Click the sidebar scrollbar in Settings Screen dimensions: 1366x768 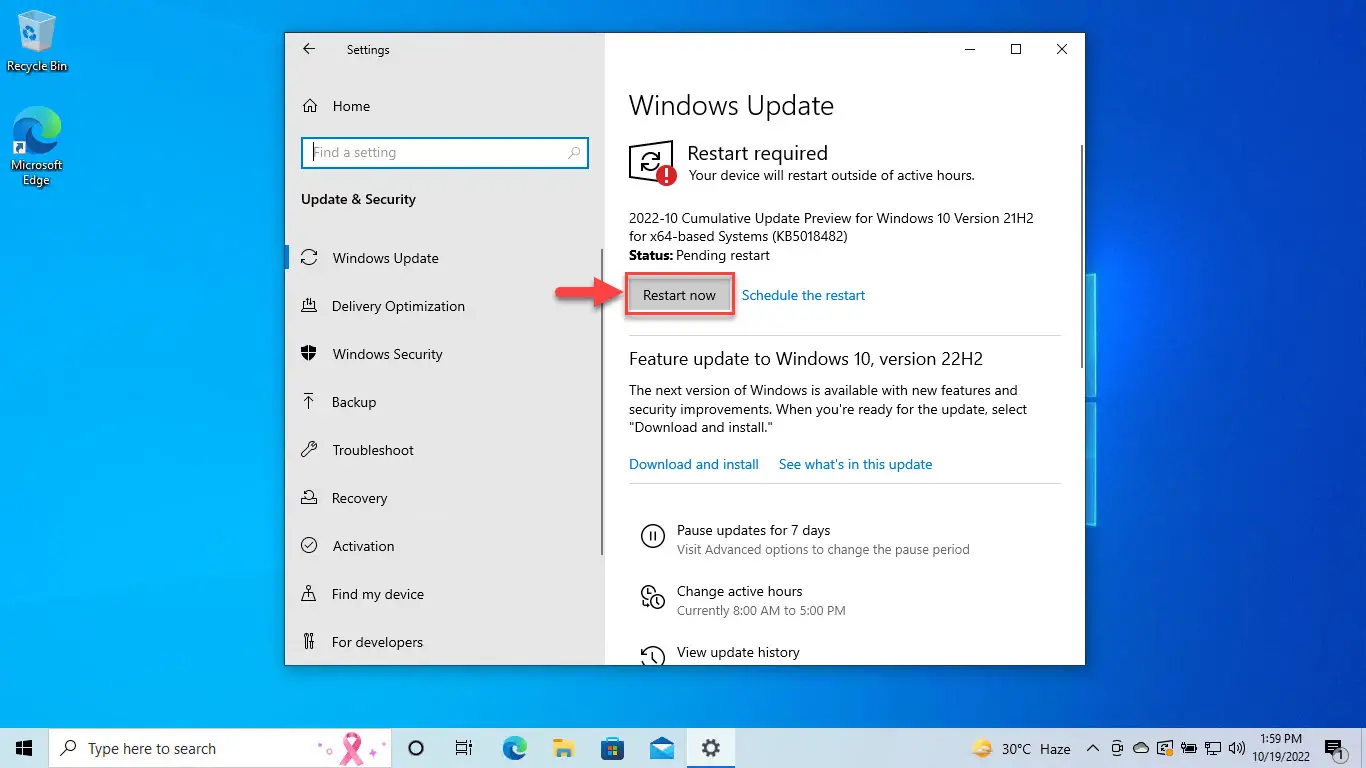click(602, 403)
